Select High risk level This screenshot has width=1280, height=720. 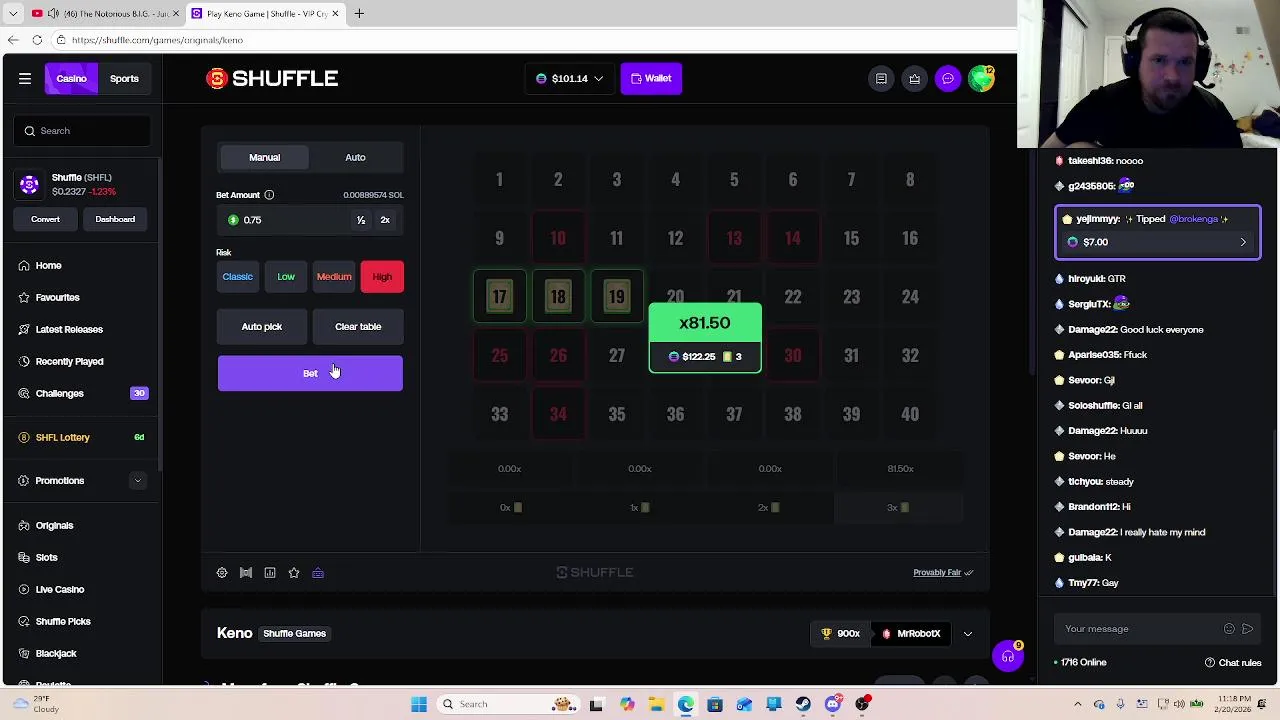point(382,277)
